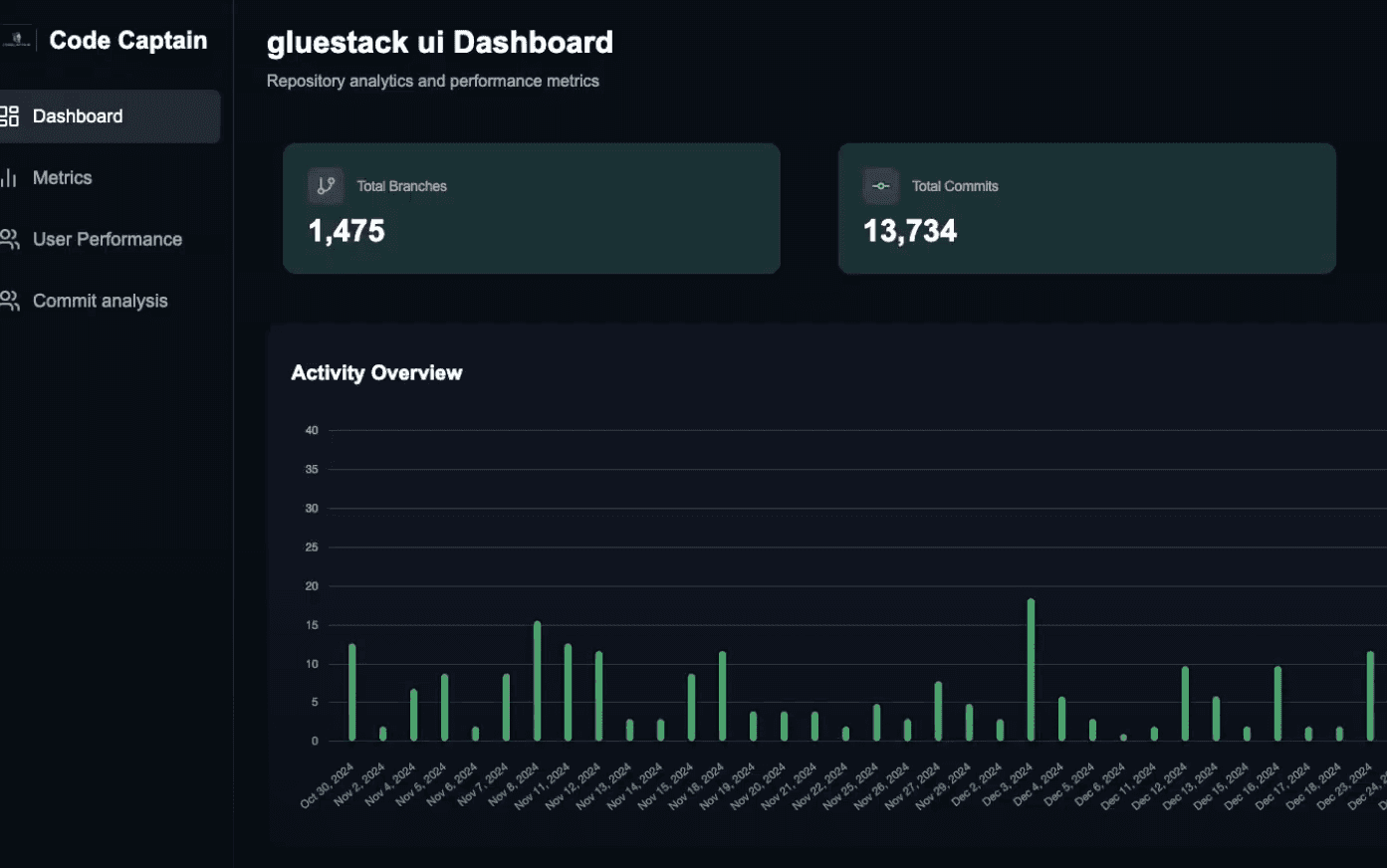Image resolution: width=1387 pixels, height=868 pixels.
Task: Click the bar for Nov 12, 2024
Action: [599, 696]
